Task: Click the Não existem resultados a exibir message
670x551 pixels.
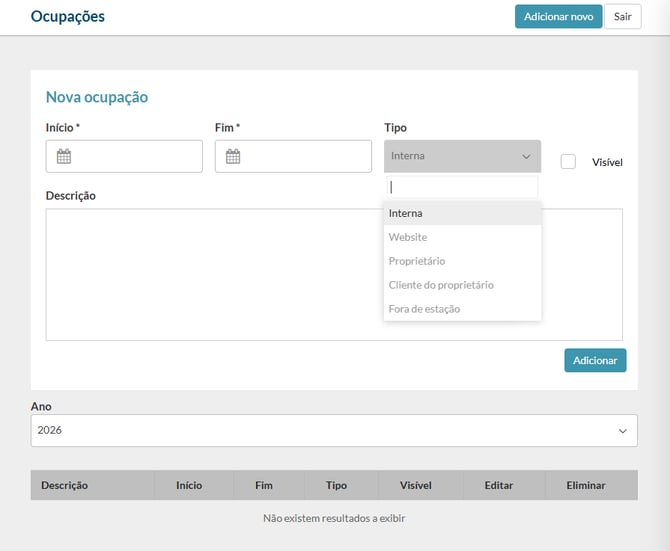Action: coord(334,519)
